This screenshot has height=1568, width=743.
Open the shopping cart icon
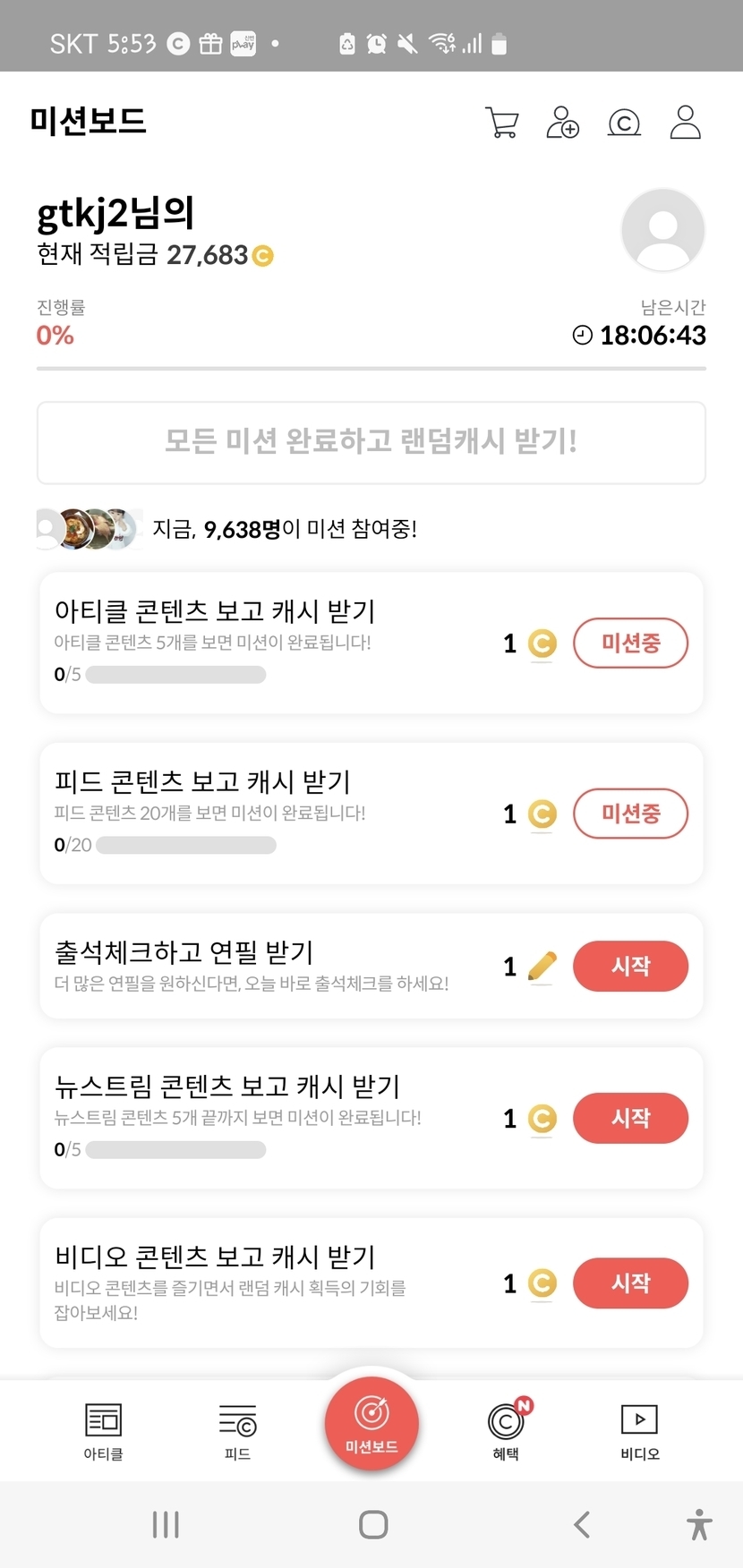(501, 123)
